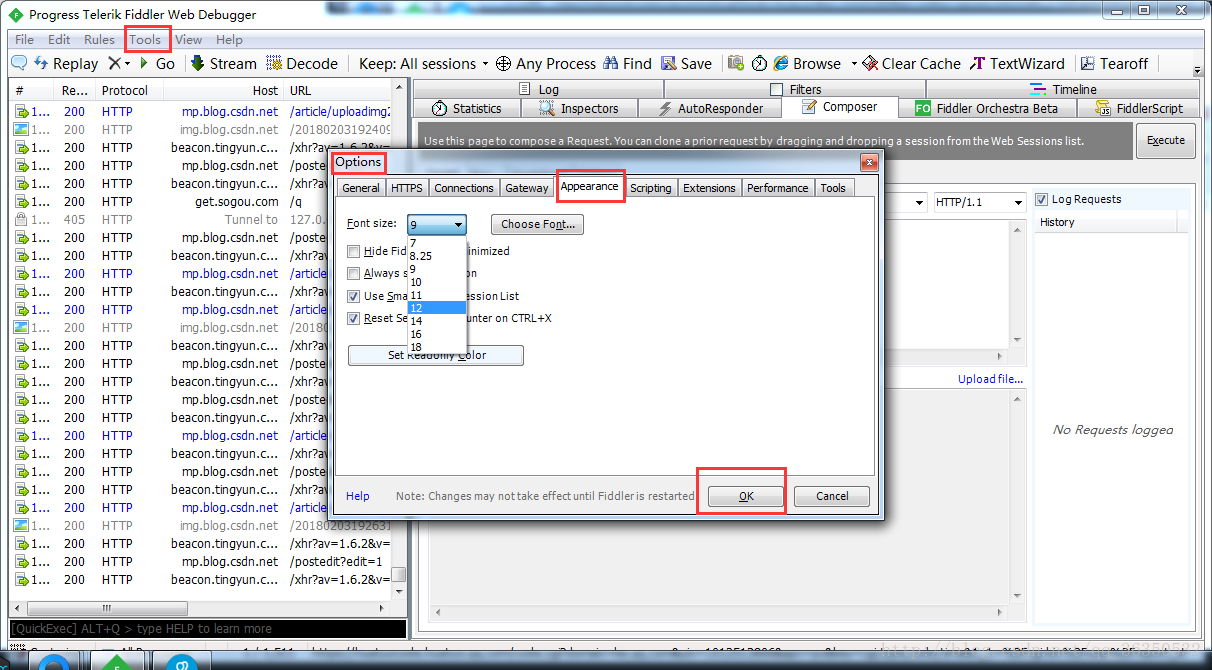Uncheck Reset Session counter on CTRL+X
Image resolution: width=1212 pixels, height=670 pixels.
pyautogui.click(x=353, y=318)
